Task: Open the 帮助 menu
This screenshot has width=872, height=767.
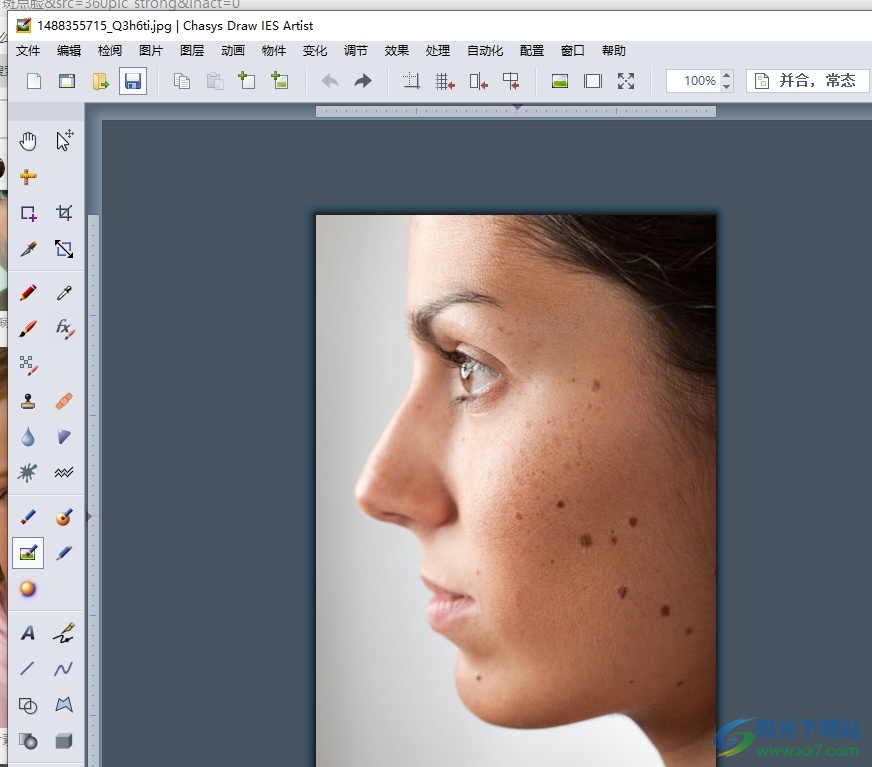Action: (613, 51)
